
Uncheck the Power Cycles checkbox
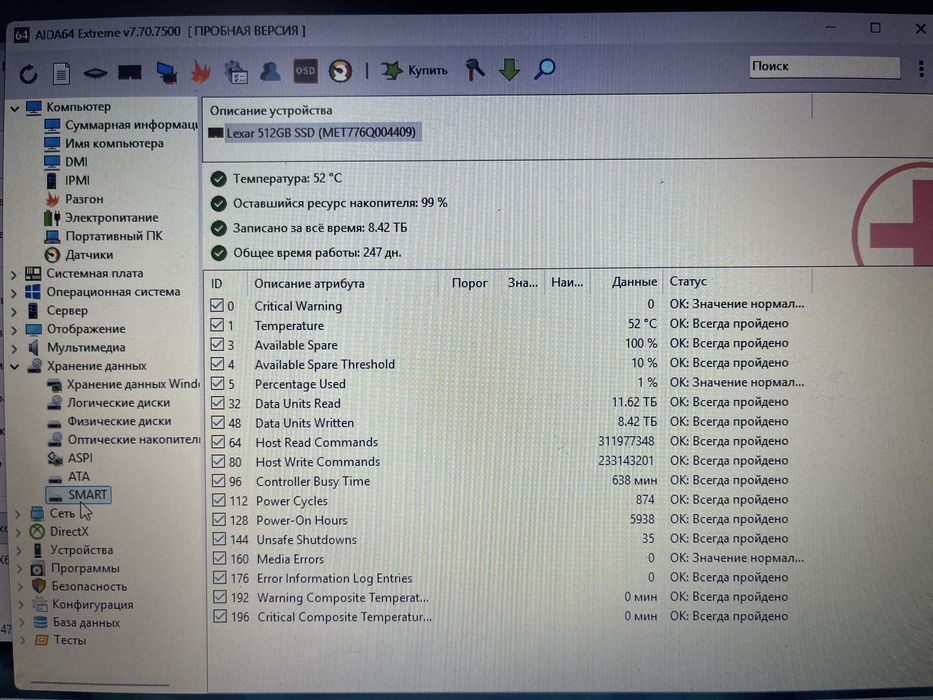pos(219,500)
